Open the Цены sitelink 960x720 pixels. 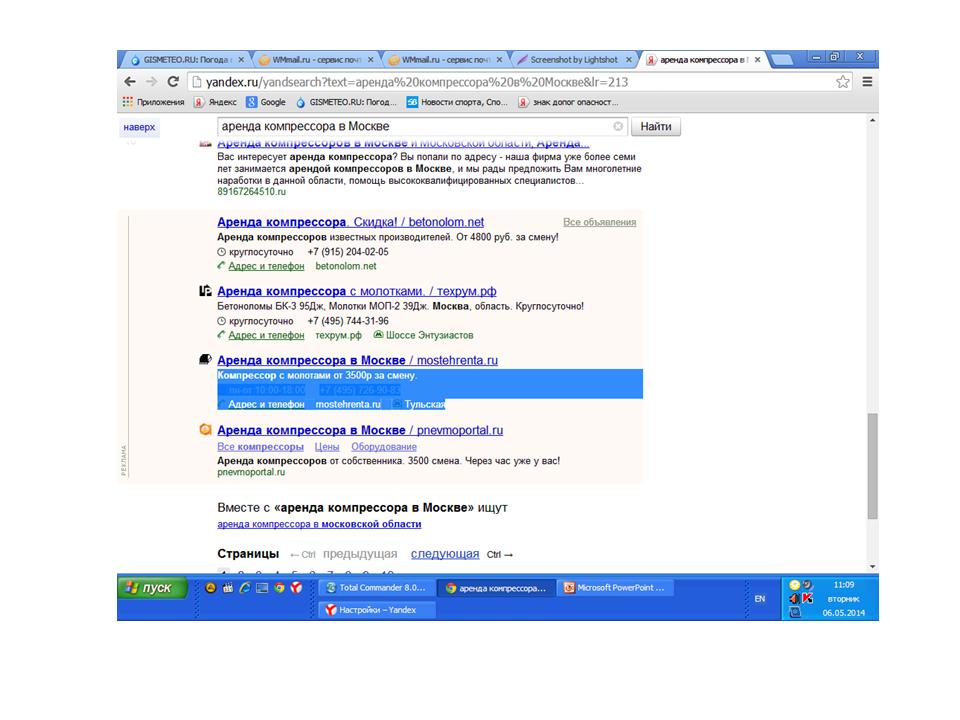pos(327,447)
